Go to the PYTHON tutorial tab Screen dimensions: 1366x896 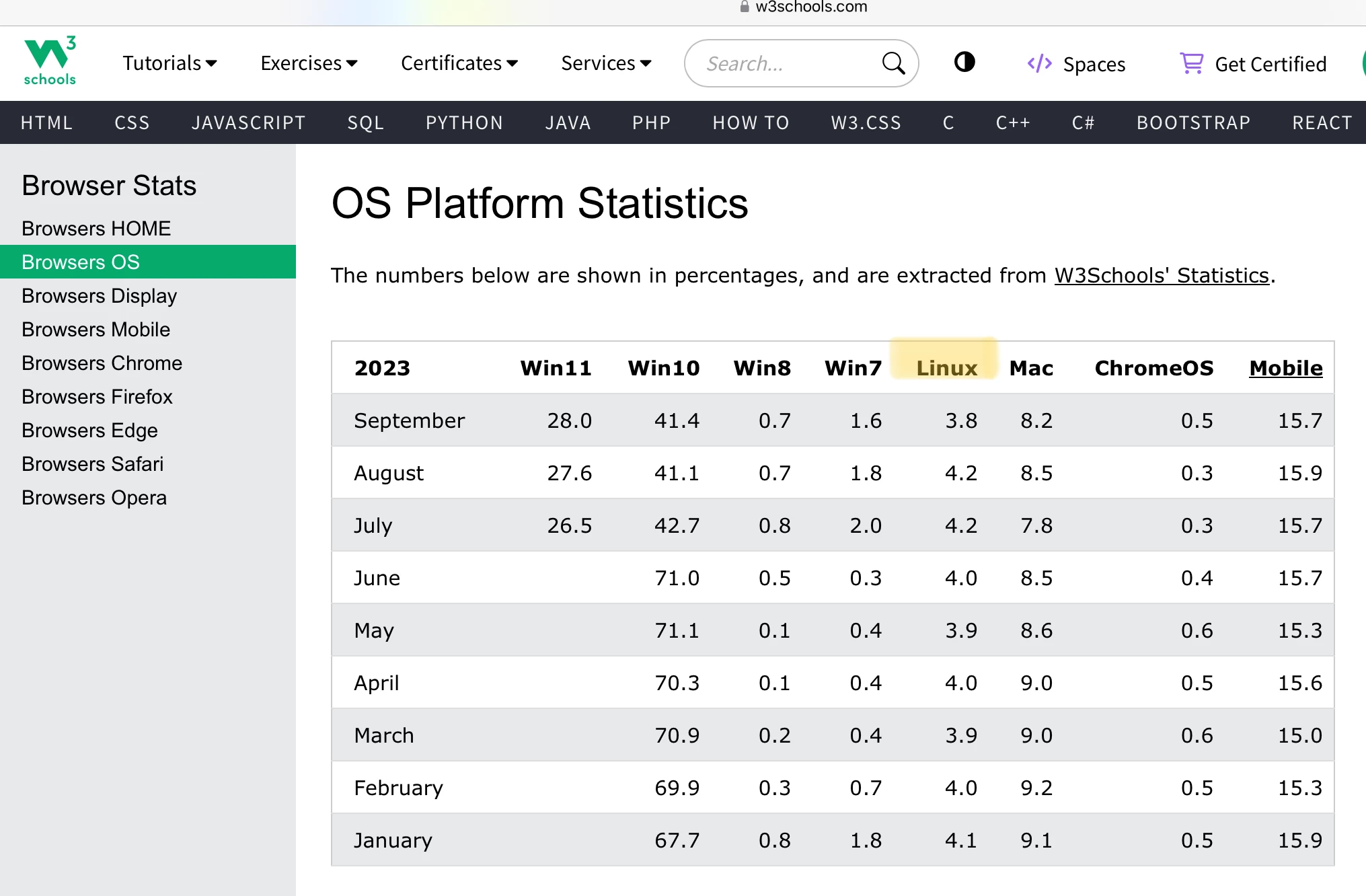[464, 122]
